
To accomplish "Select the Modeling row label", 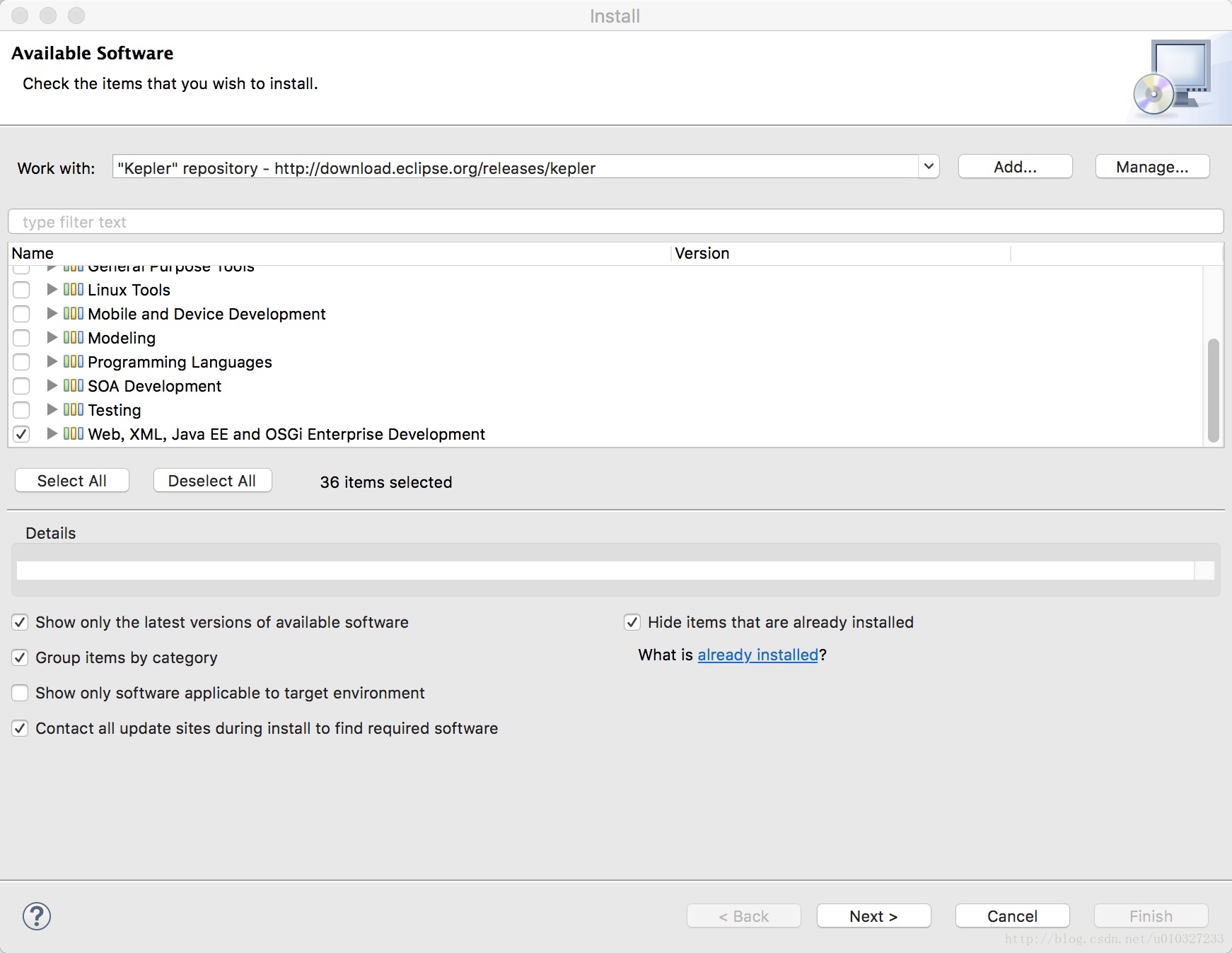I will pyautogui.click(x=122, y=338).
